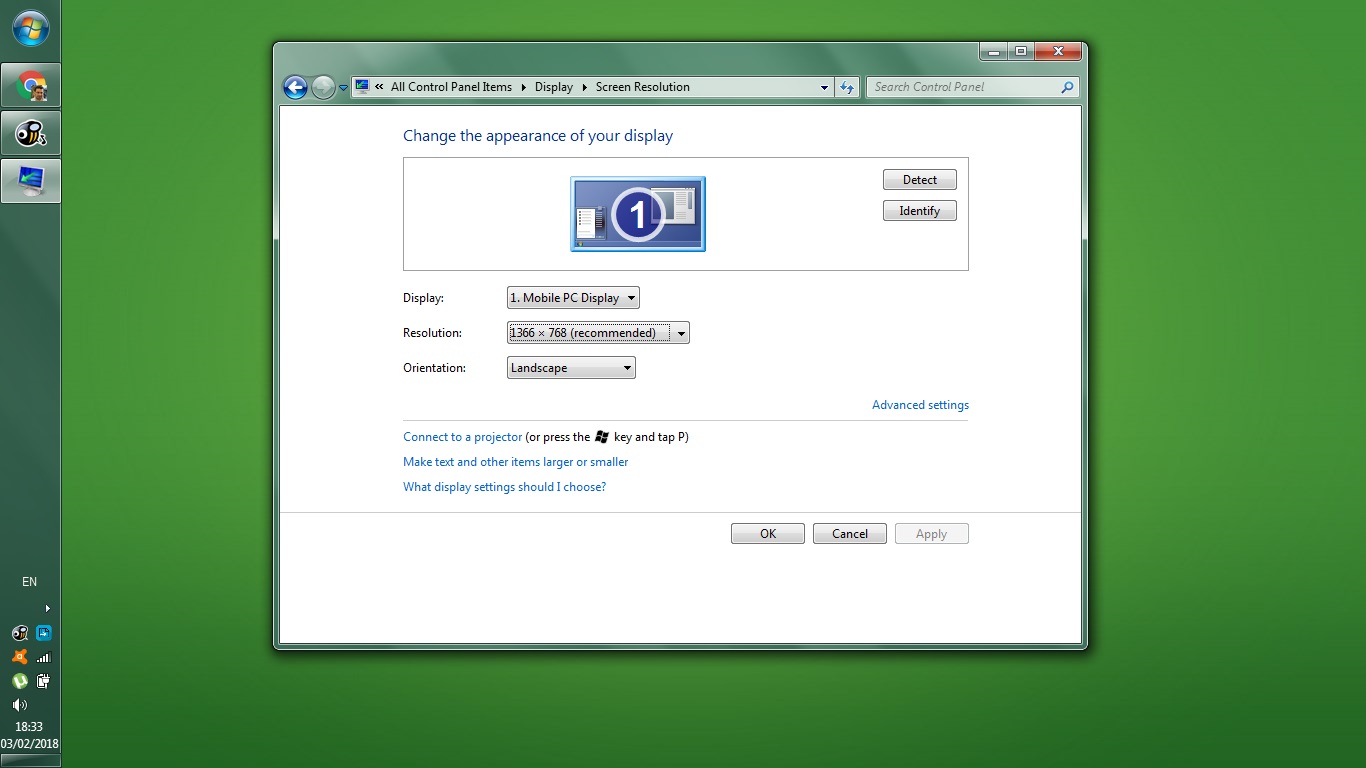
Task: Click the Show Desktop strip below the clock
Action: click(x=30, y=761)
